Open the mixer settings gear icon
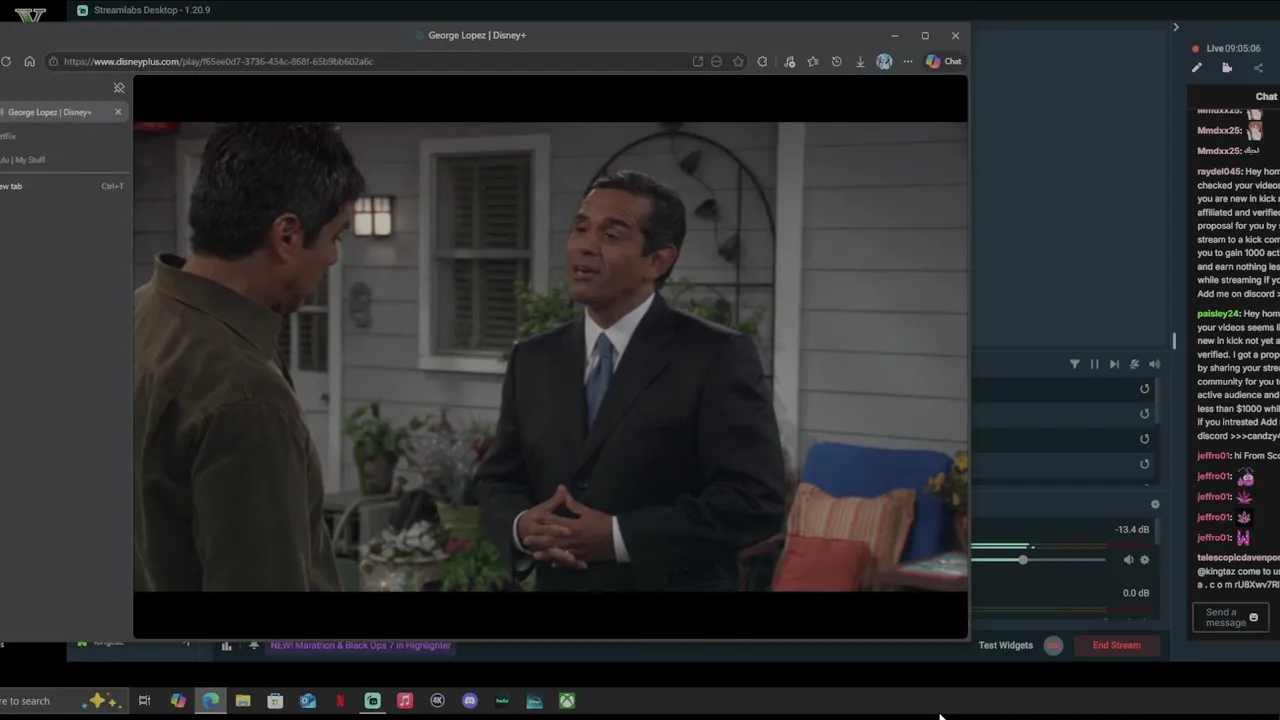The image size is (1280, 720). coord(1155,505)
